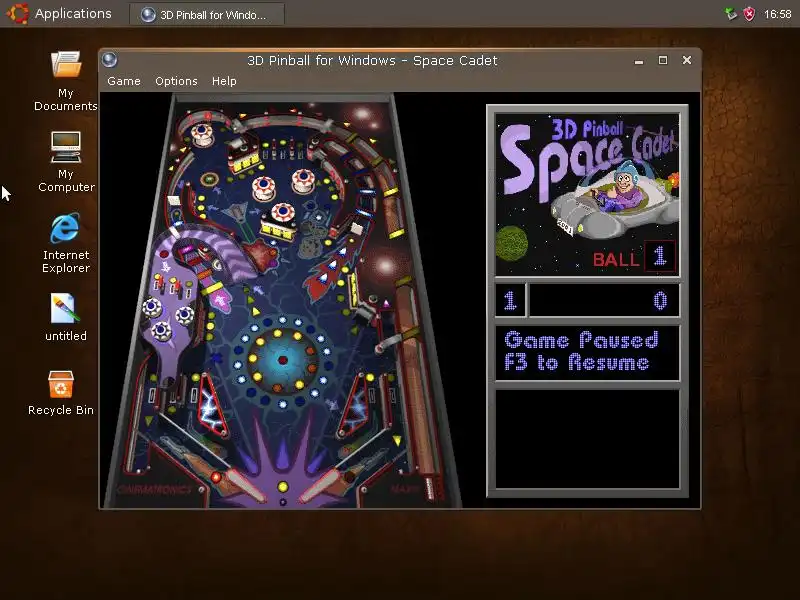800x600 pixels.
Task: Click the clock showing 16:58
Action: pyautogui.click(x=778, y=14)
